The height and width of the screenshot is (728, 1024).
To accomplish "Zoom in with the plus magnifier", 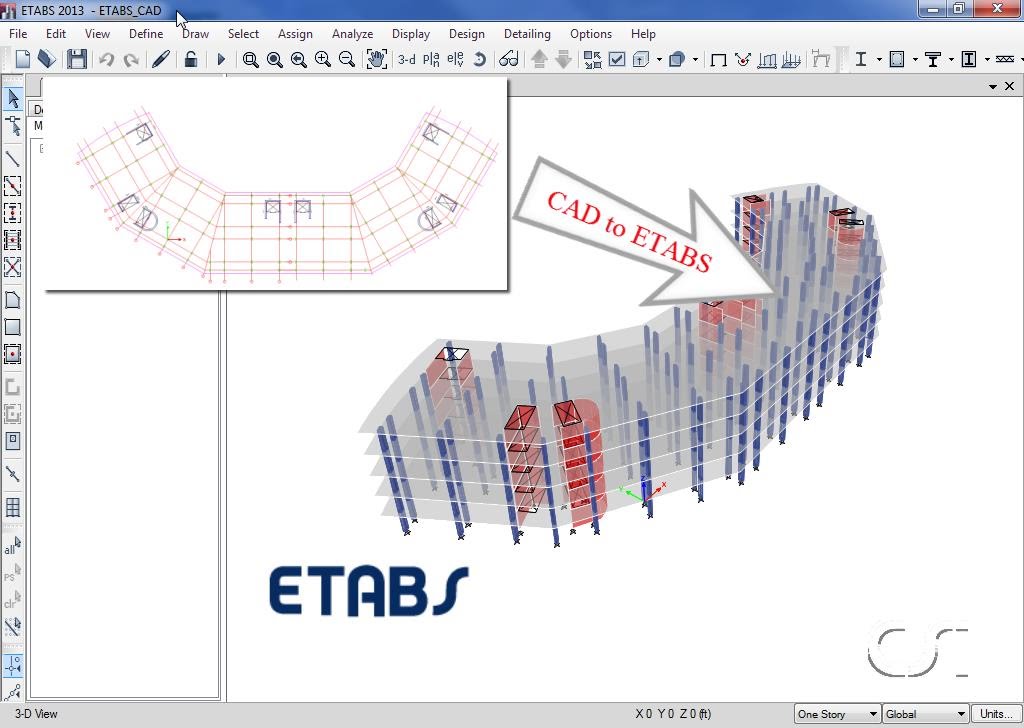I will 323,59.
